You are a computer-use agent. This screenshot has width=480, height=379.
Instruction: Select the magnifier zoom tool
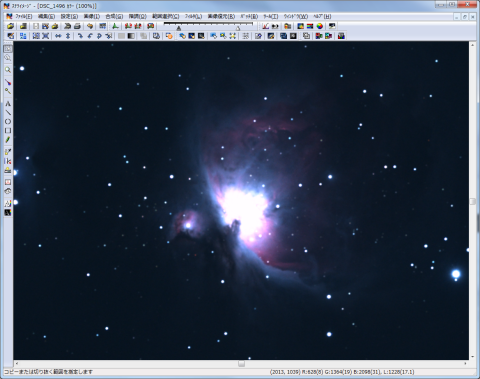pyautogui.click(x=8, y=70)
